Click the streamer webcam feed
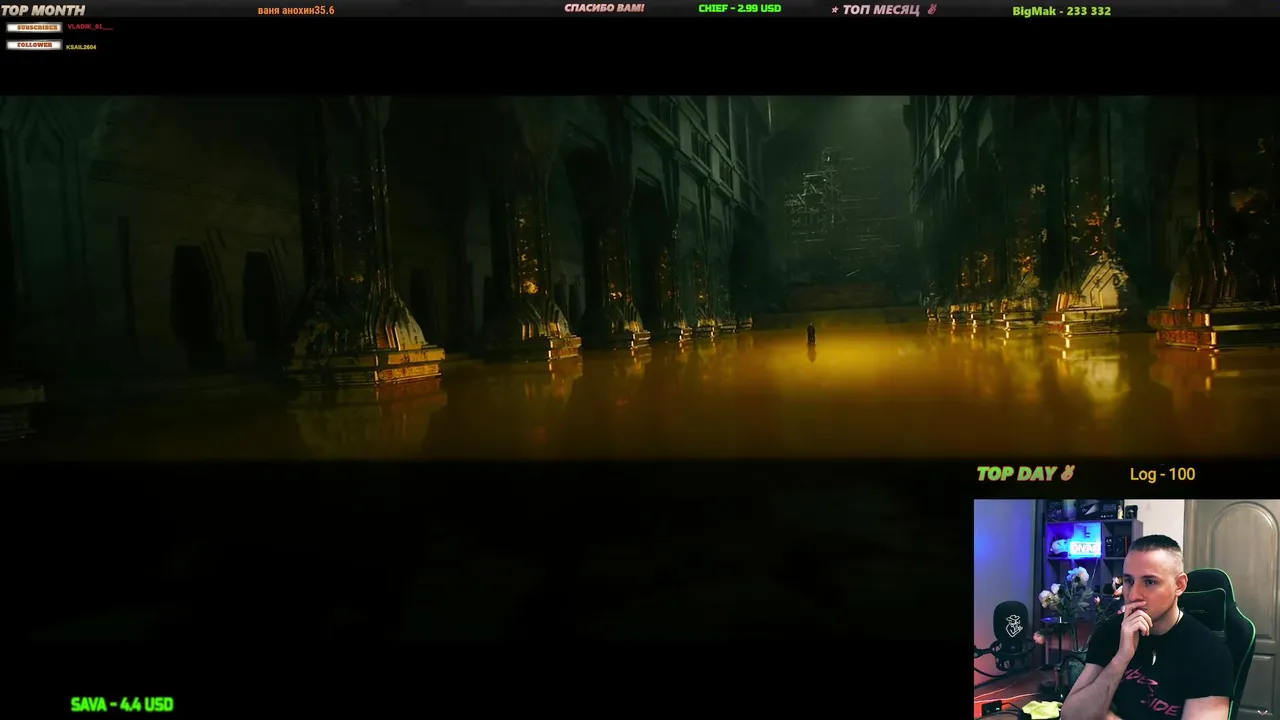 [x=1126, y=609]
